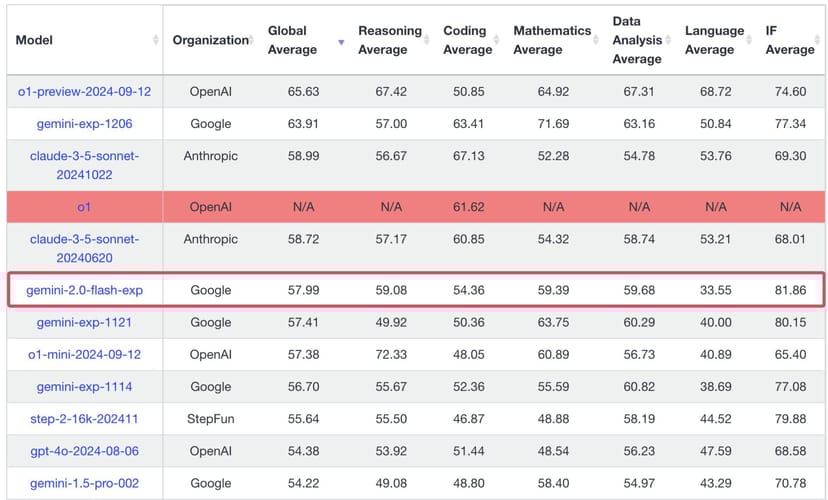The width and height of the screenshot is (828, 500).
Task: Click the sort arrows in Model column
Action: tap(155, 40)
